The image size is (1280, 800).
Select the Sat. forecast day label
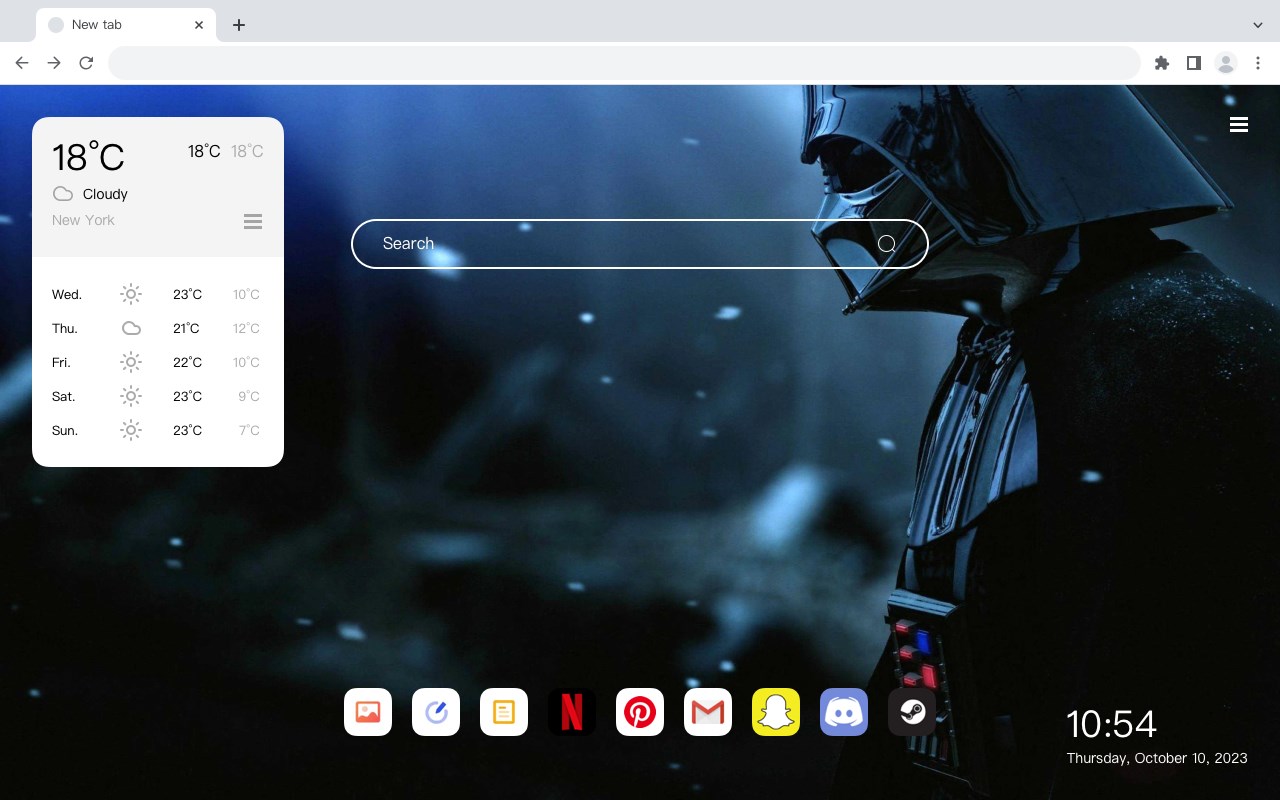[64, 396]
